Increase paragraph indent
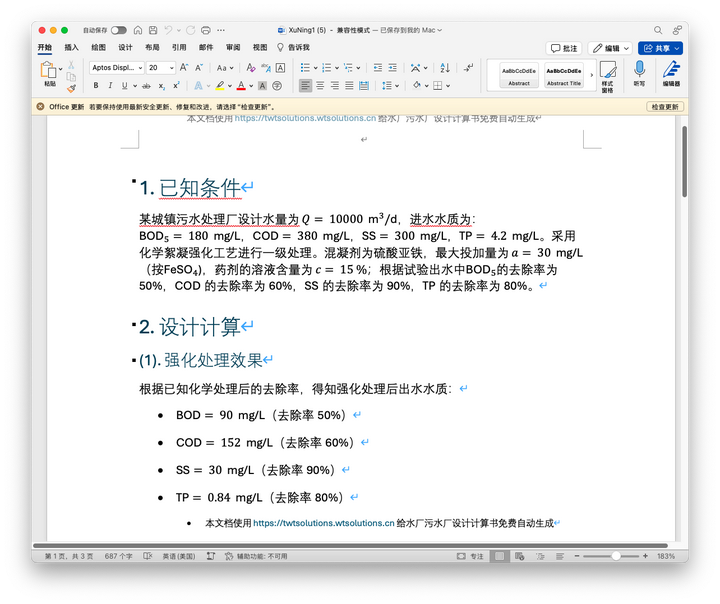The height and width of the screenshot is (604, 720). (x=393, y=68)
